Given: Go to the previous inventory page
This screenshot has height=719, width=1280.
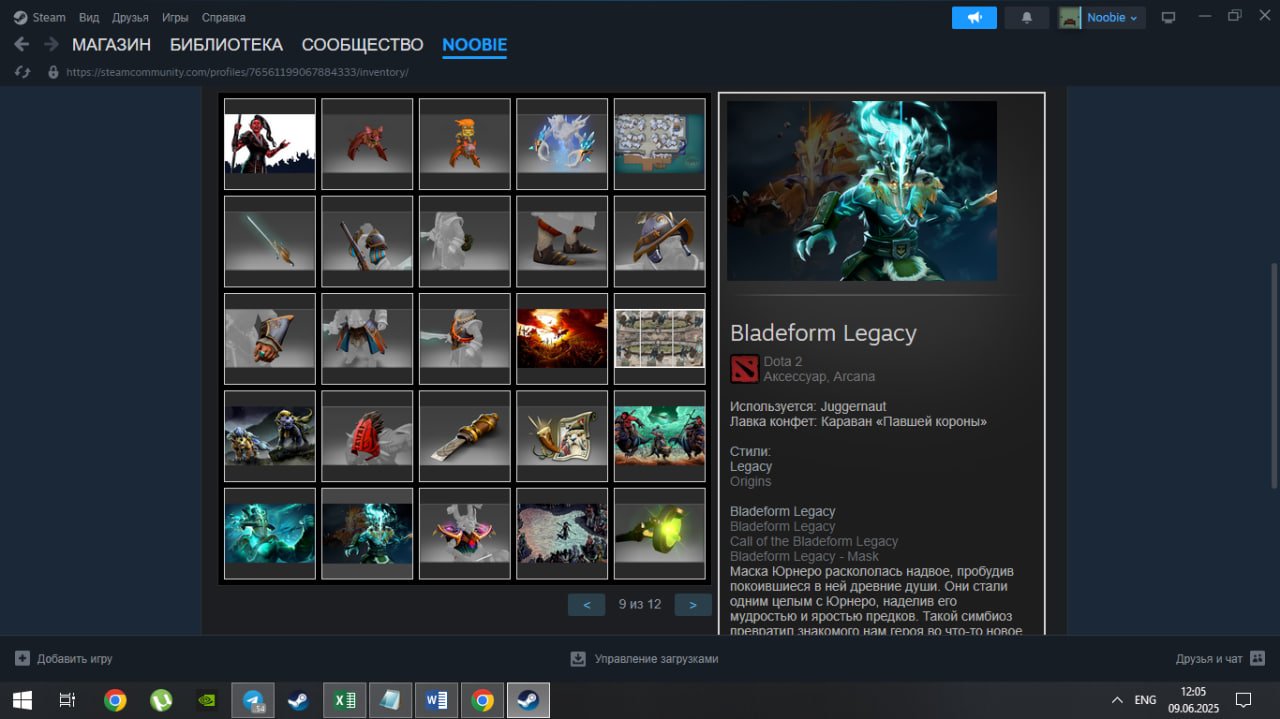Looking at the screenshot, I should click(x=586, y=604).
